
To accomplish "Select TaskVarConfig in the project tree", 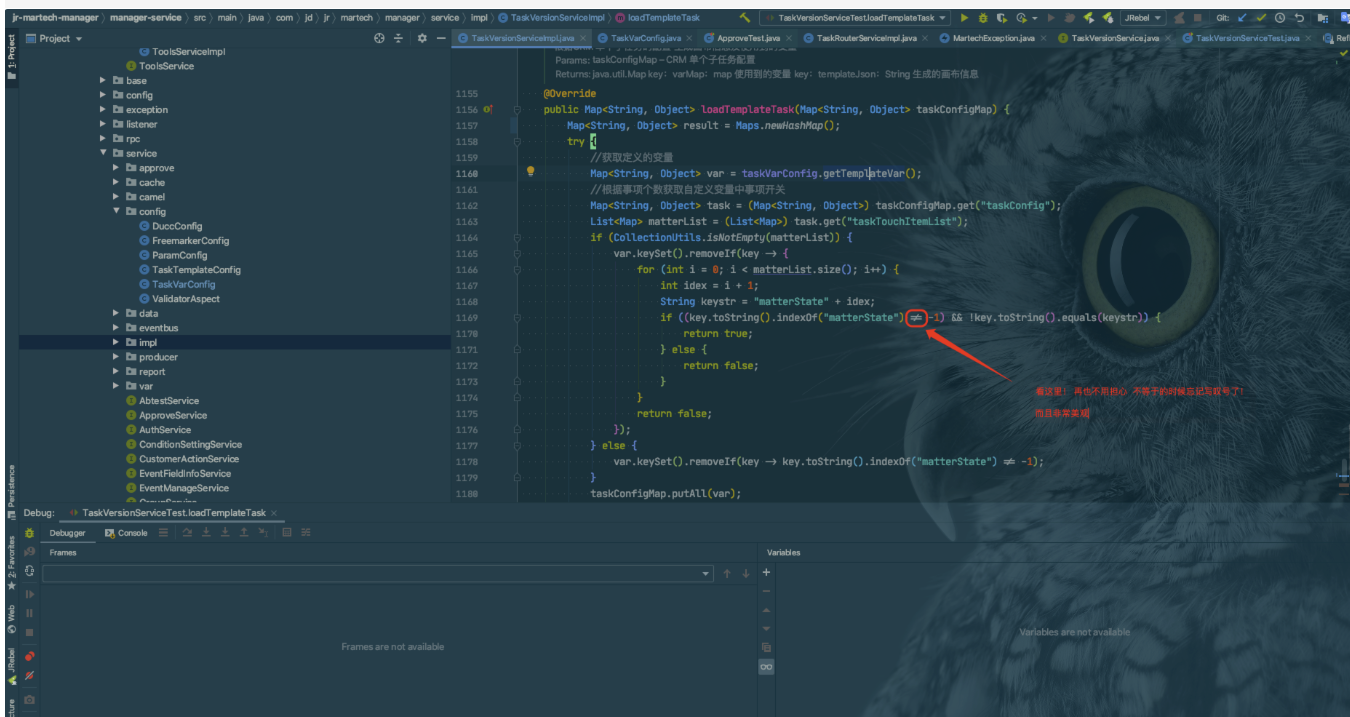I will [183, 284].
